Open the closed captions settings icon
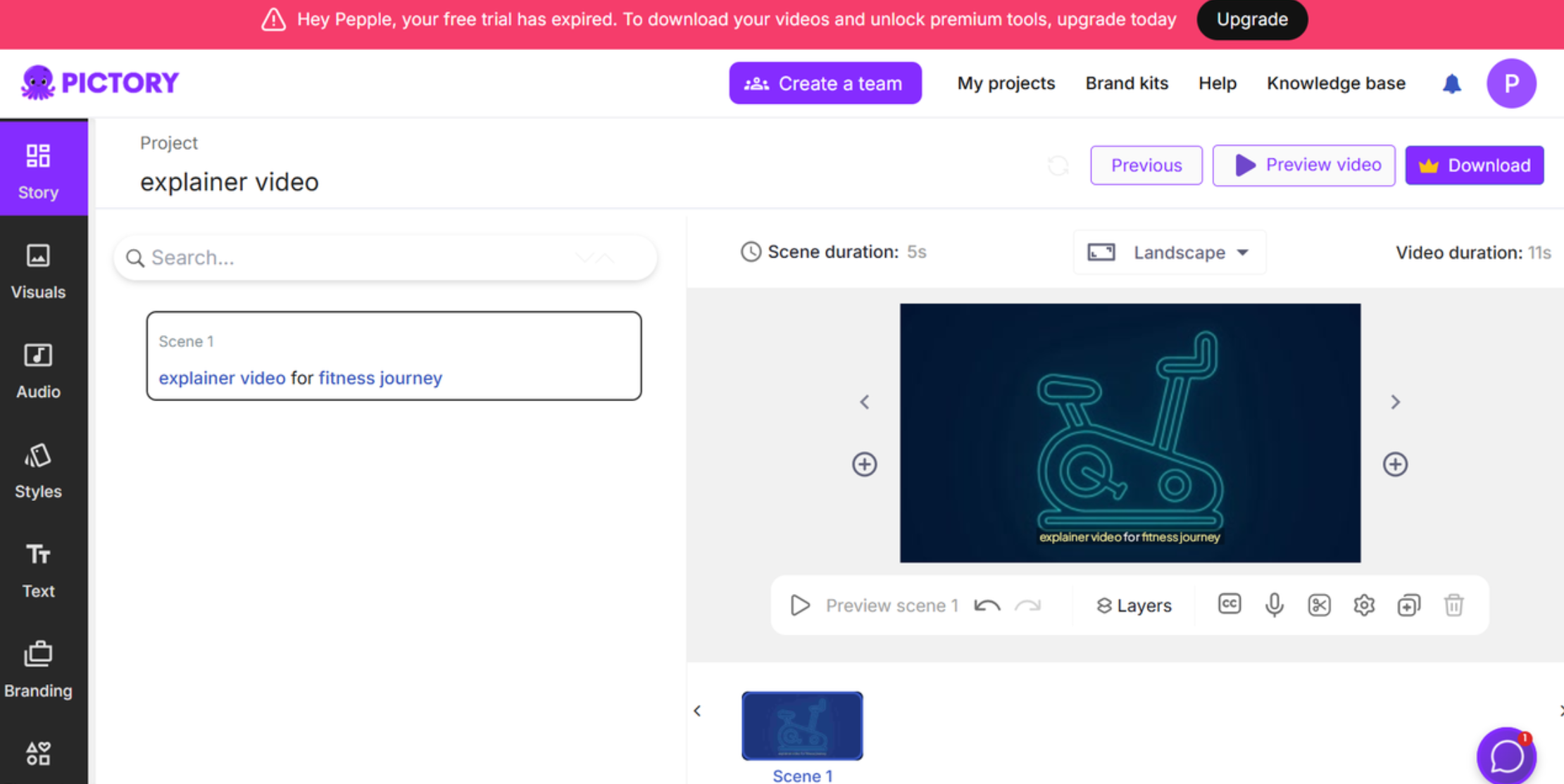This screenshot has height=784, width=1564. pos(1229,605)
